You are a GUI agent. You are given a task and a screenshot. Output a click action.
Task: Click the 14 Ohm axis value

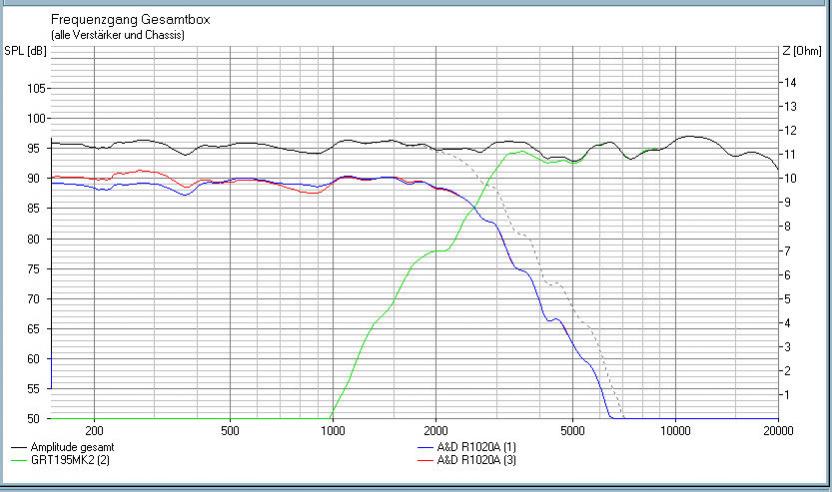click(790, 82)
